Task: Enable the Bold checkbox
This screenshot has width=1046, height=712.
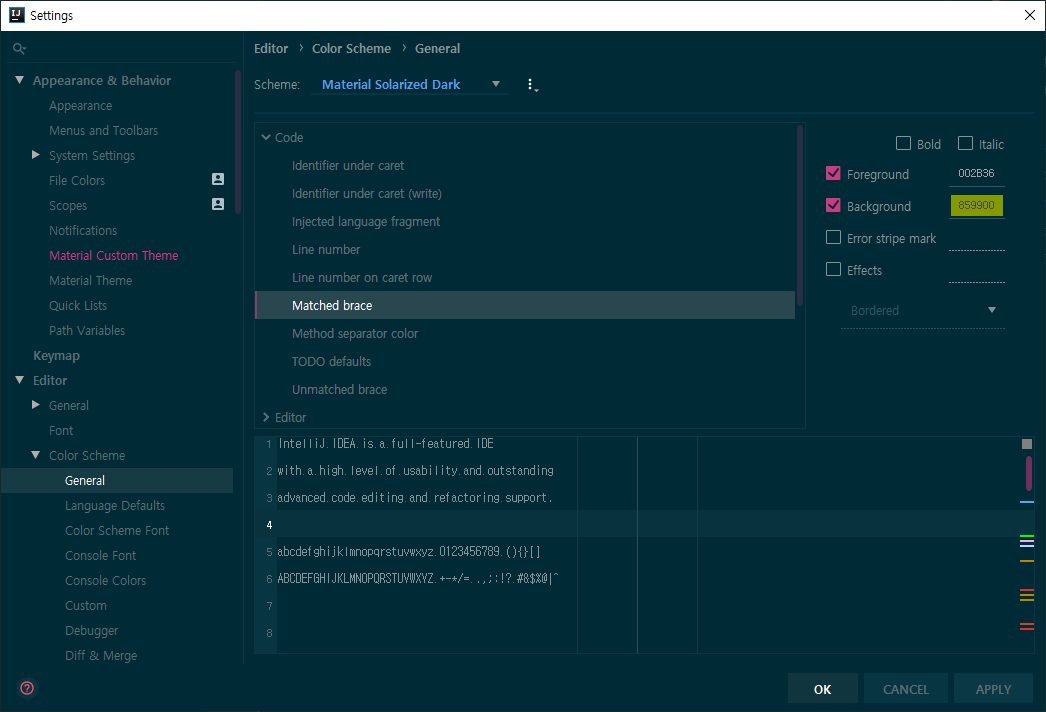Action: point(903,143)
